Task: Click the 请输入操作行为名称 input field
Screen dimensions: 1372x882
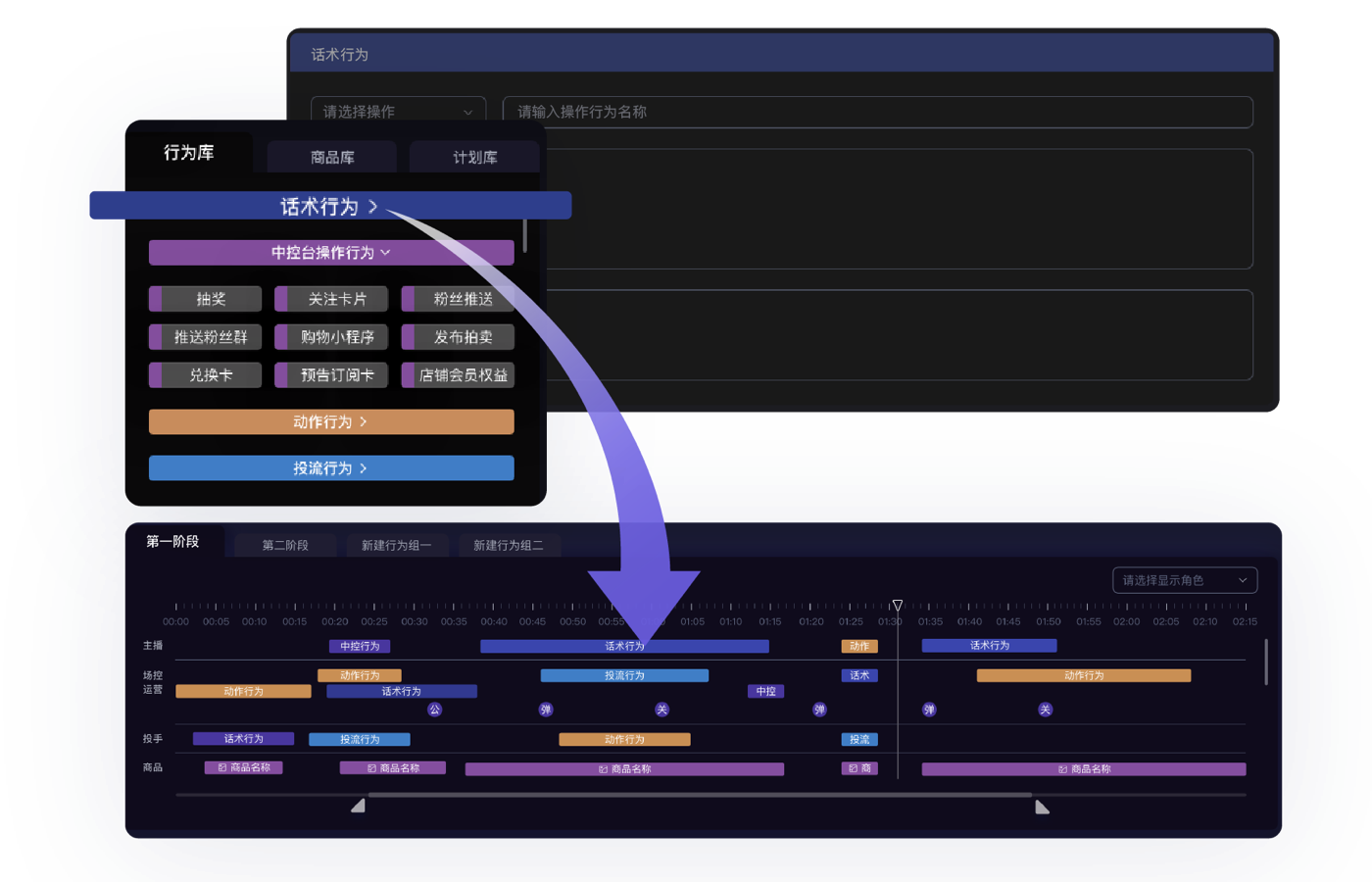Action: click(877, 112)
